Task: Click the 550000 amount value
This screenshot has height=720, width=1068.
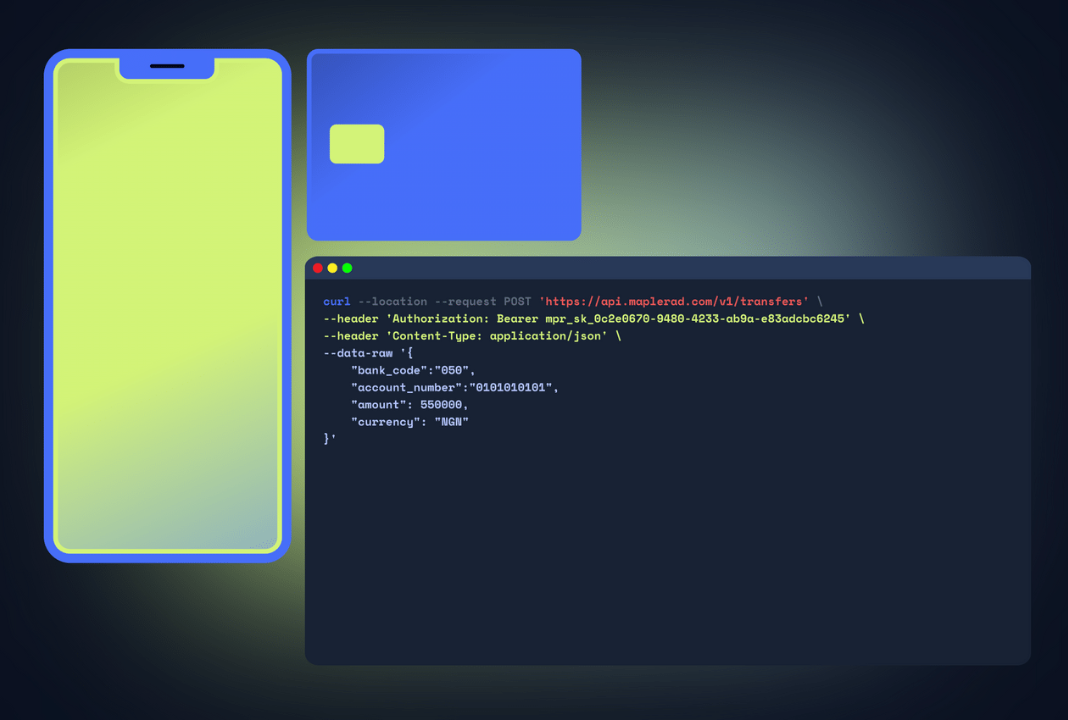Action: click(x=441, y=405)
